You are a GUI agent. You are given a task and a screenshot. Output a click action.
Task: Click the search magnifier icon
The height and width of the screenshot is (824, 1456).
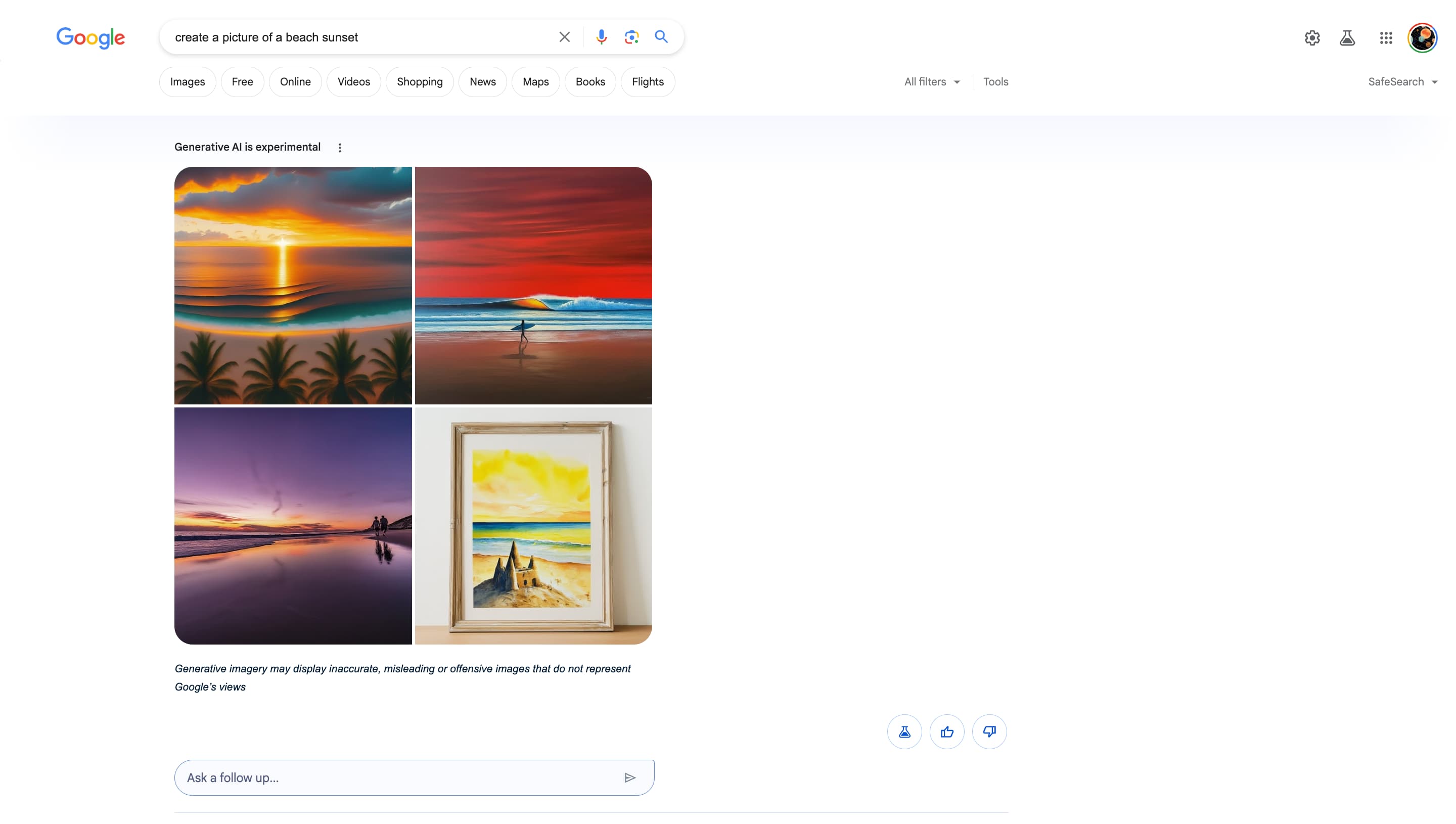coord(661,36)
